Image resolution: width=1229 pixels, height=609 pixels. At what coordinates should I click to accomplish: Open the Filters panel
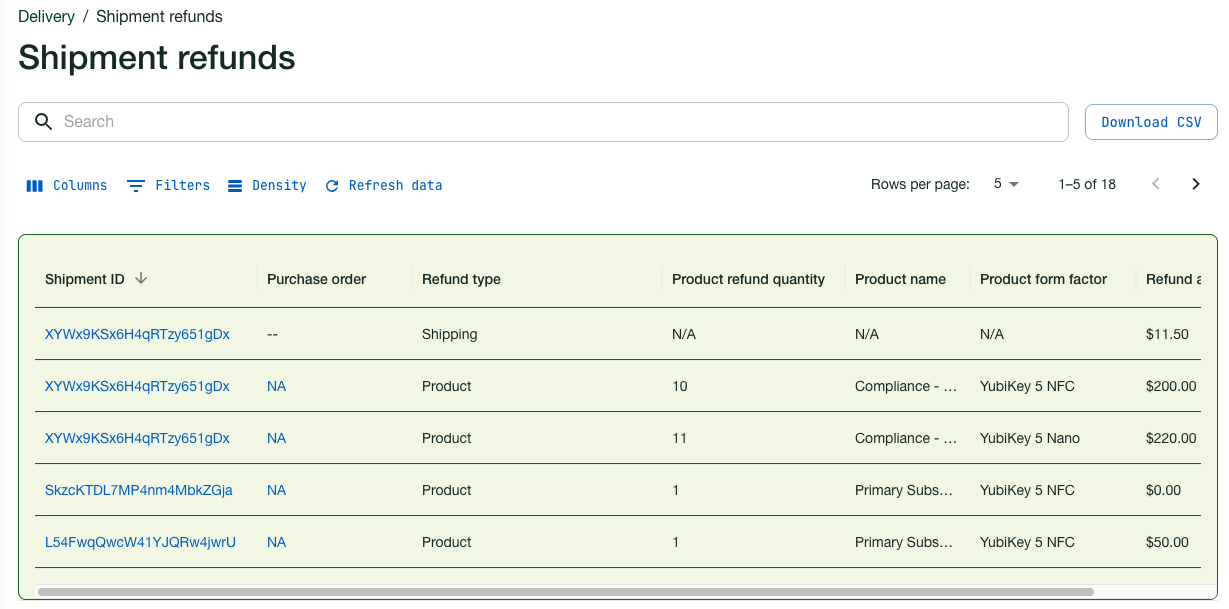tap(169, 185)
